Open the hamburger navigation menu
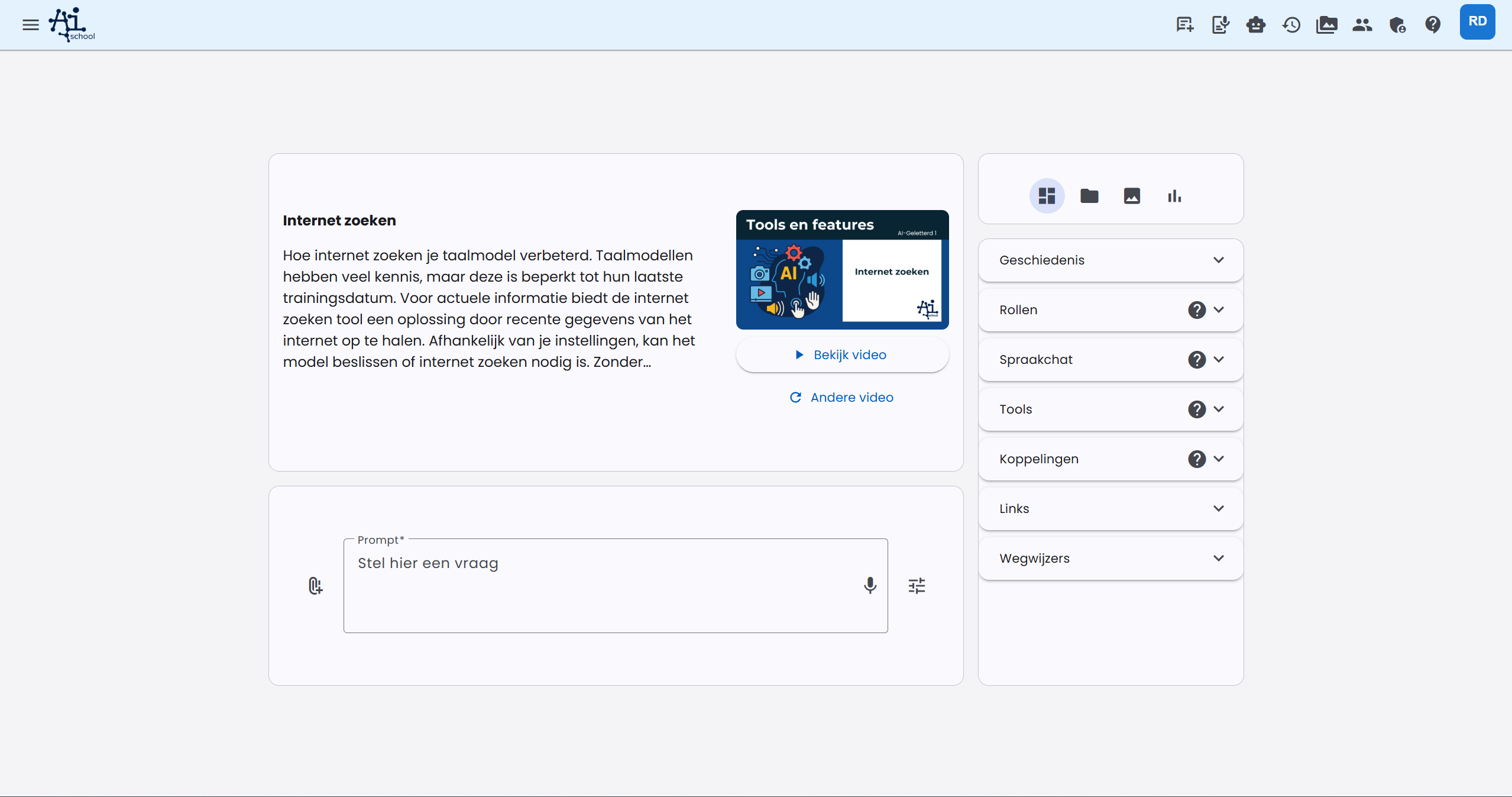1512x797 pixels. [x=30, y=24]
